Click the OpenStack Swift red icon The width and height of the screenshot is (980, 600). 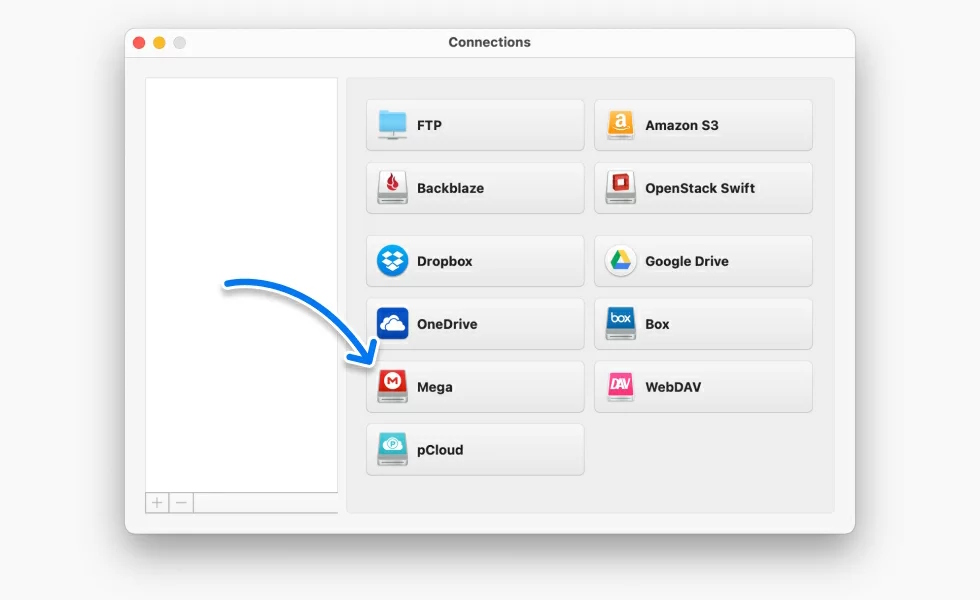(621, 188)
